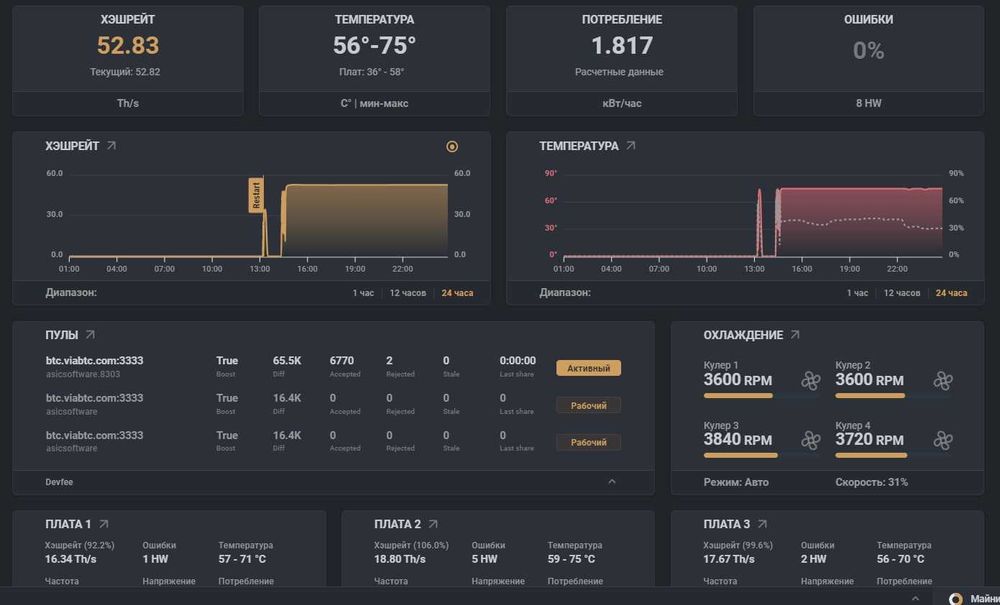Open the Температура chart arrow link

[x=631, y=146]
